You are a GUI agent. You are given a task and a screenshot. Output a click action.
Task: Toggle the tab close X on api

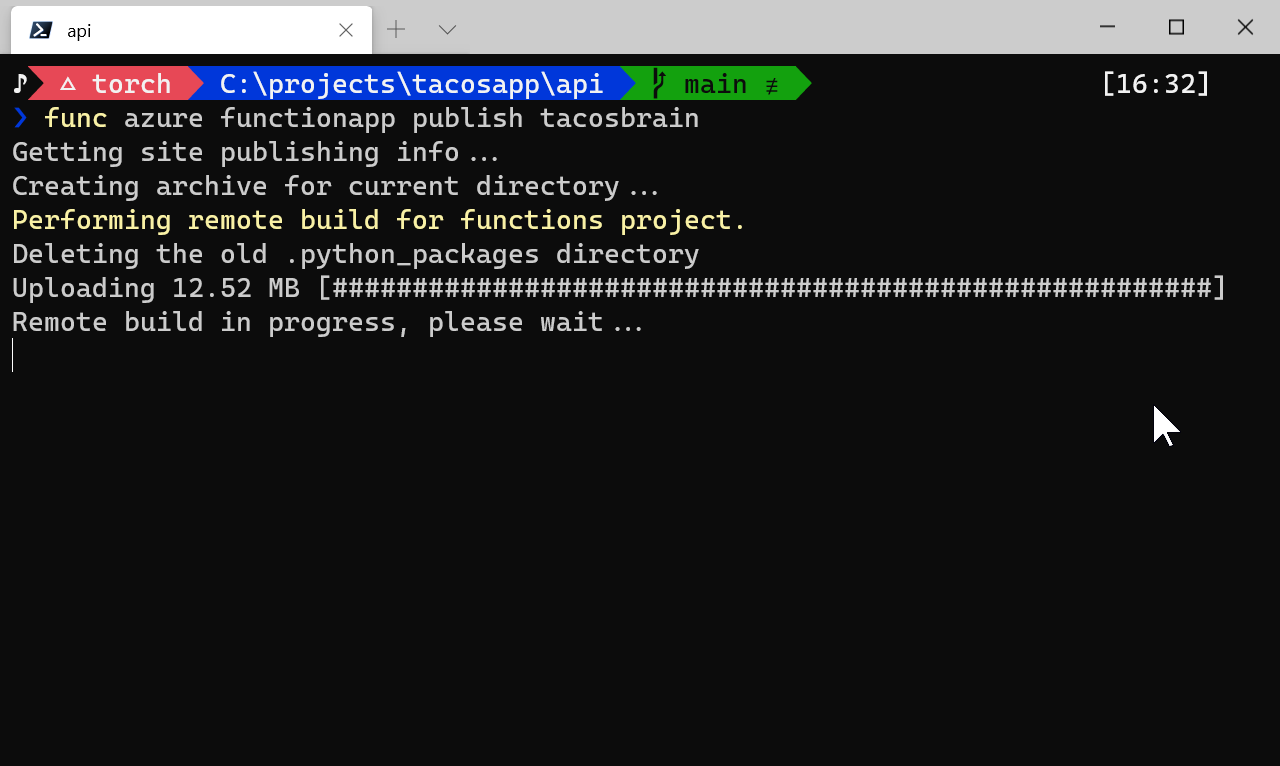346,30
